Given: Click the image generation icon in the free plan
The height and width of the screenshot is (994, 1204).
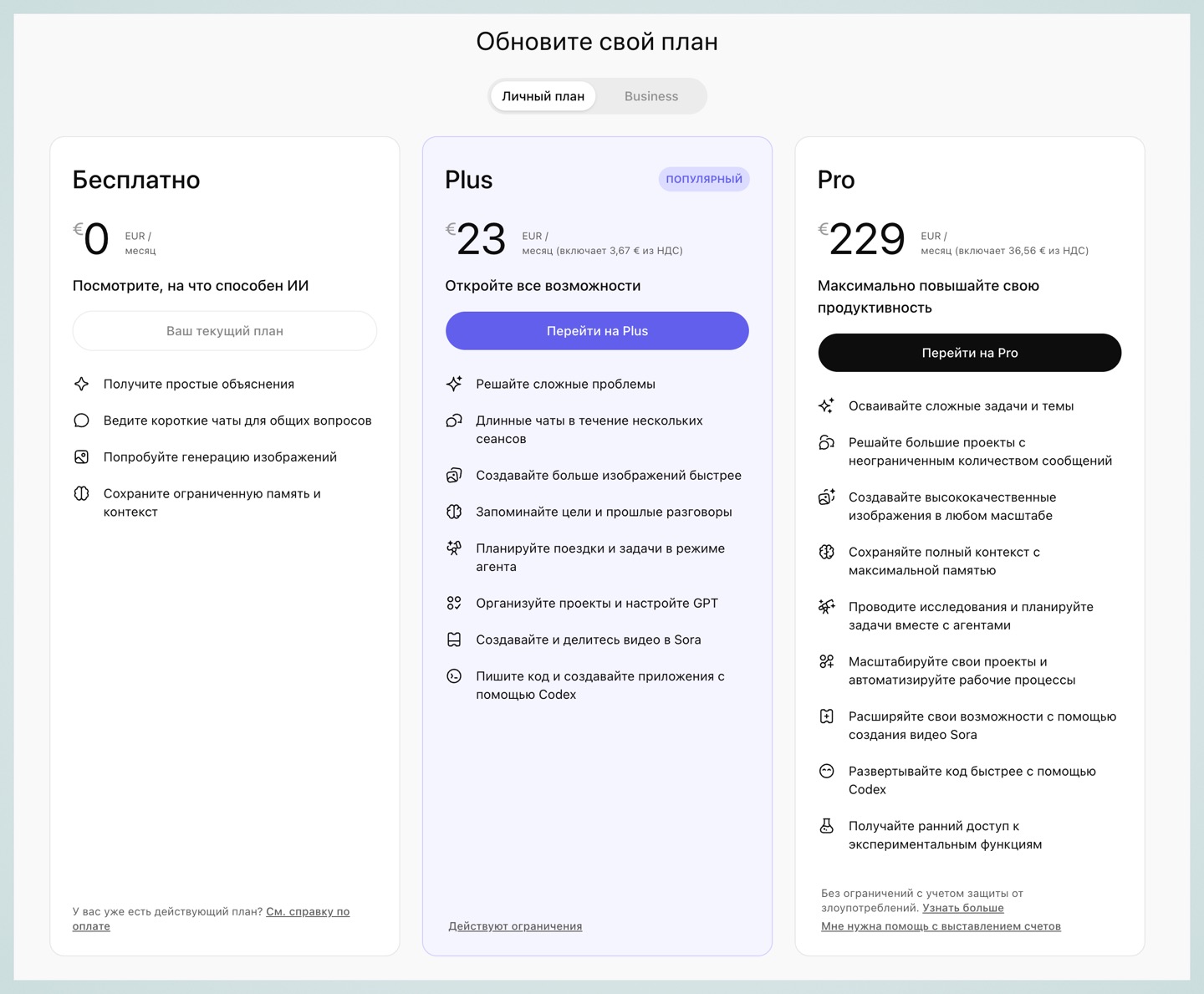Looking at the screenshot, I should (81, 457).
